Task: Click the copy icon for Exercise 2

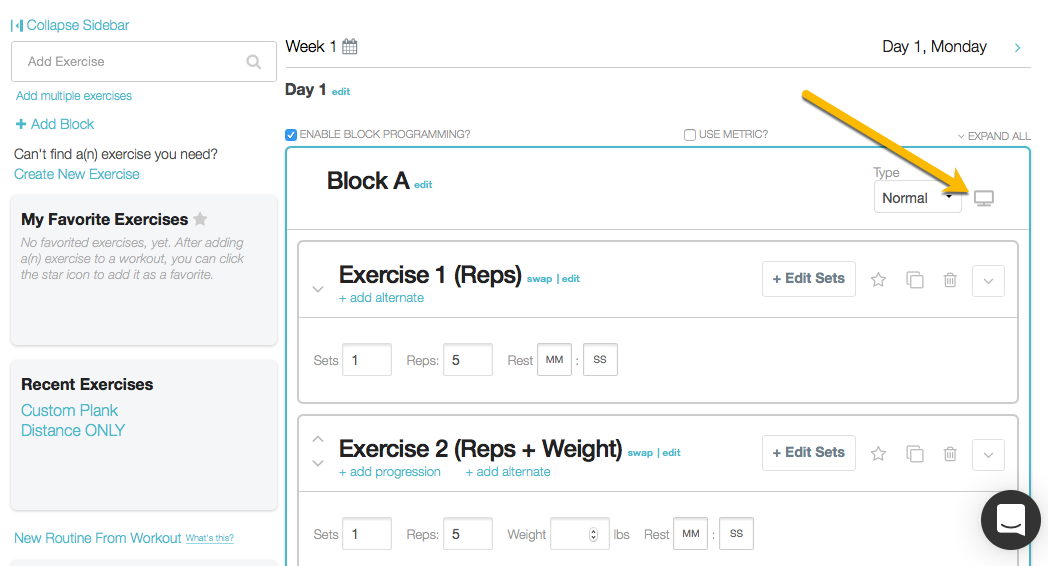Action: point(915,454)
